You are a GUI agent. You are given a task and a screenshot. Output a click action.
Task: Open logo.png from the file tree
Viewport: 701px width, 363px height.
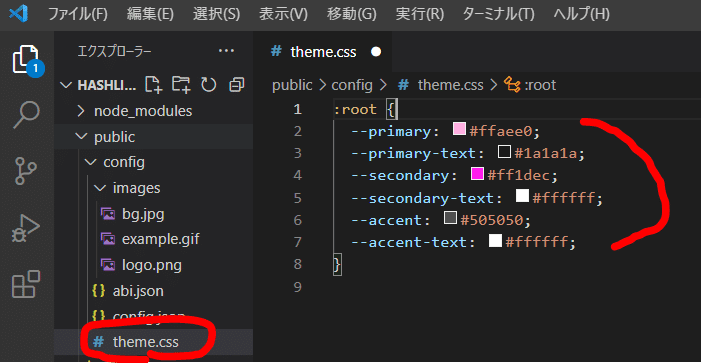152,265
